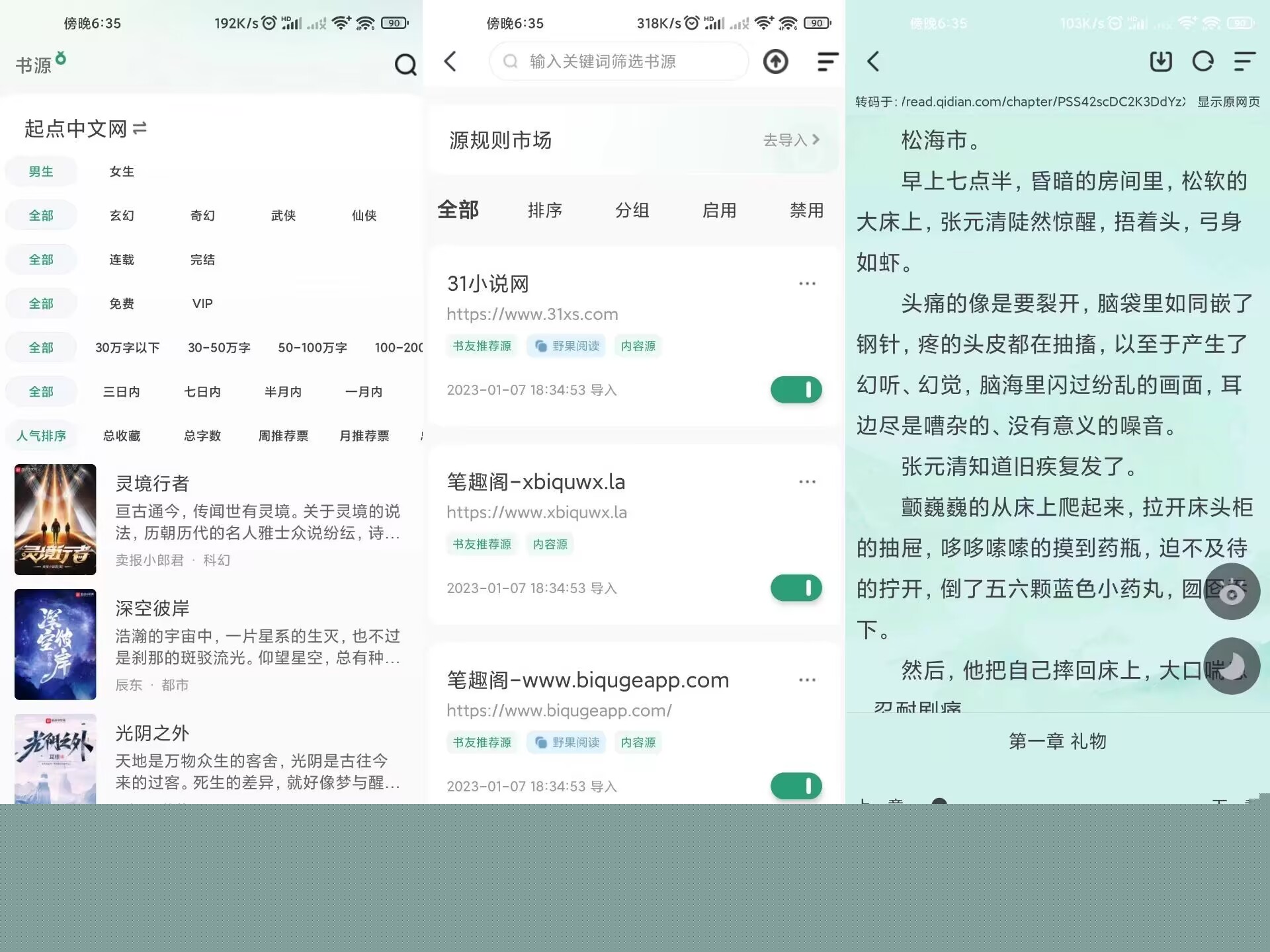Open 灵境行者 book cover

56,520
